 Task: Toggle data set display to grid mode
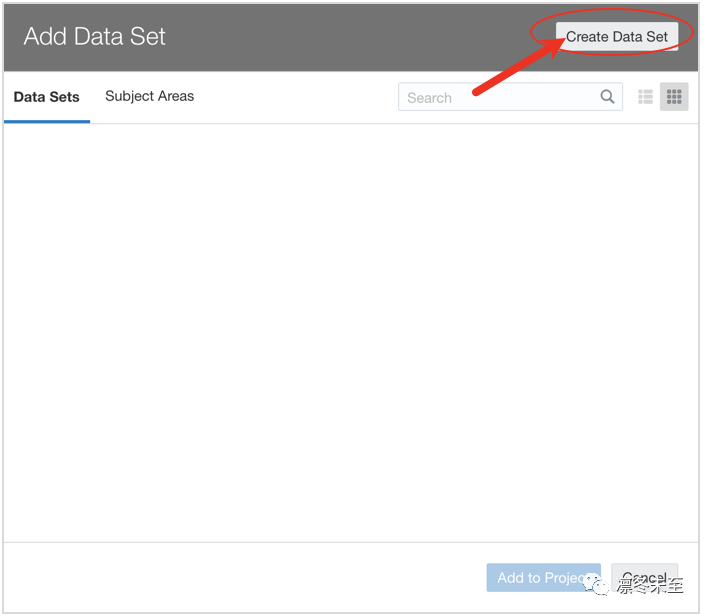pos(674,96)
